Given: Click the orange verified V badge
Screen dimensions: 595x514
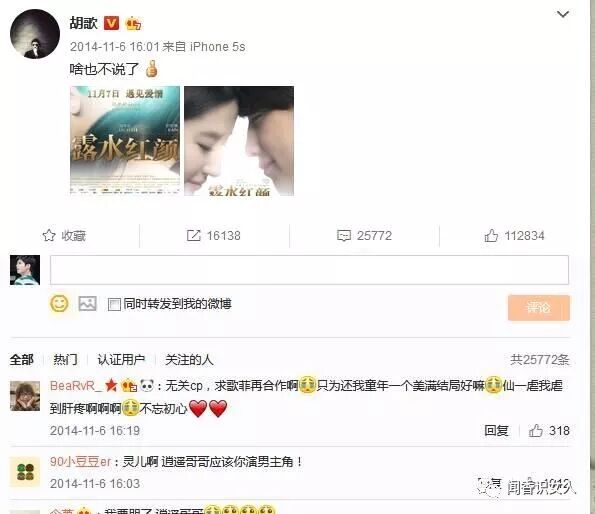Looking at the screenshot, I should point(112,23).
